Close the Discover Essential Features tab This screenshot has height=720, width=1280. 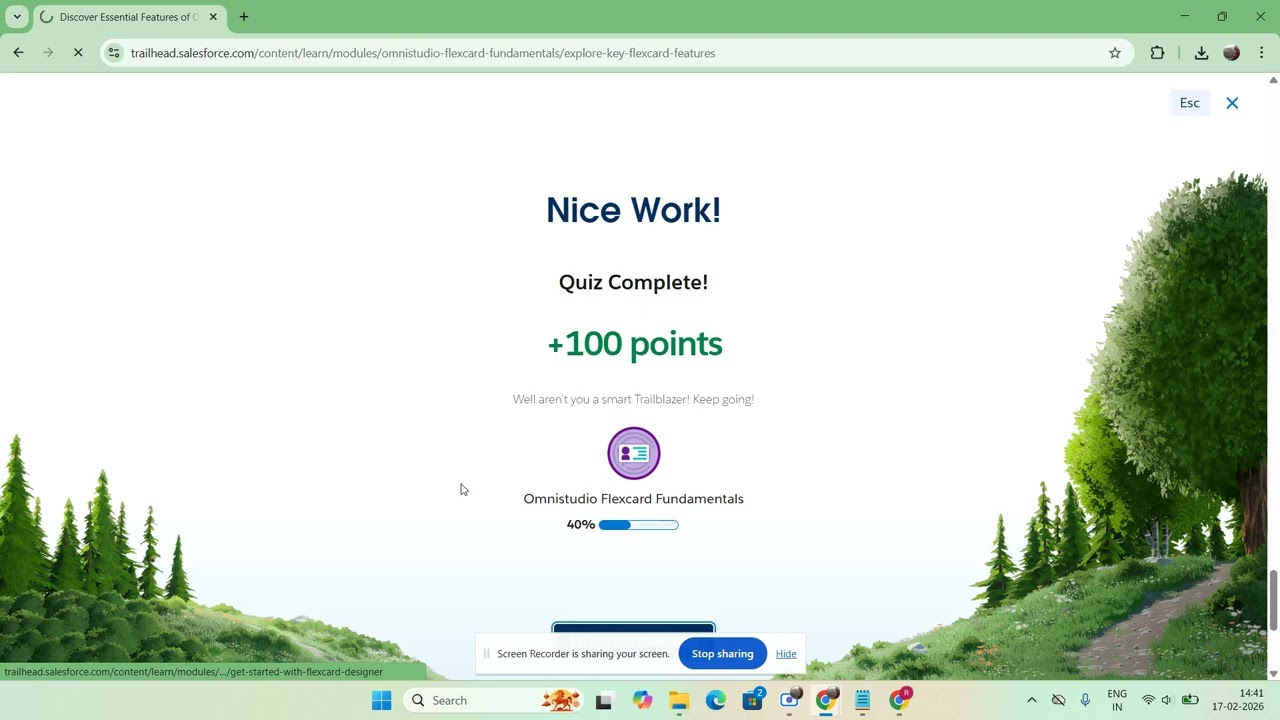[x=213, y=17]
